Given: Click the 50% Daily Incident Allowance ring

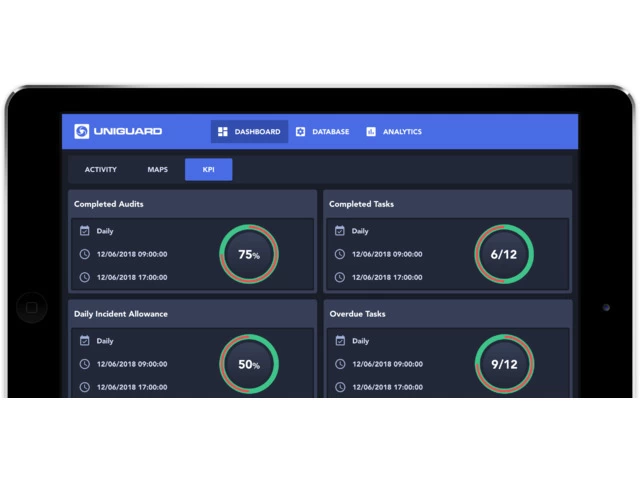Looking at the screenshot, I should [x=248, y=364].
